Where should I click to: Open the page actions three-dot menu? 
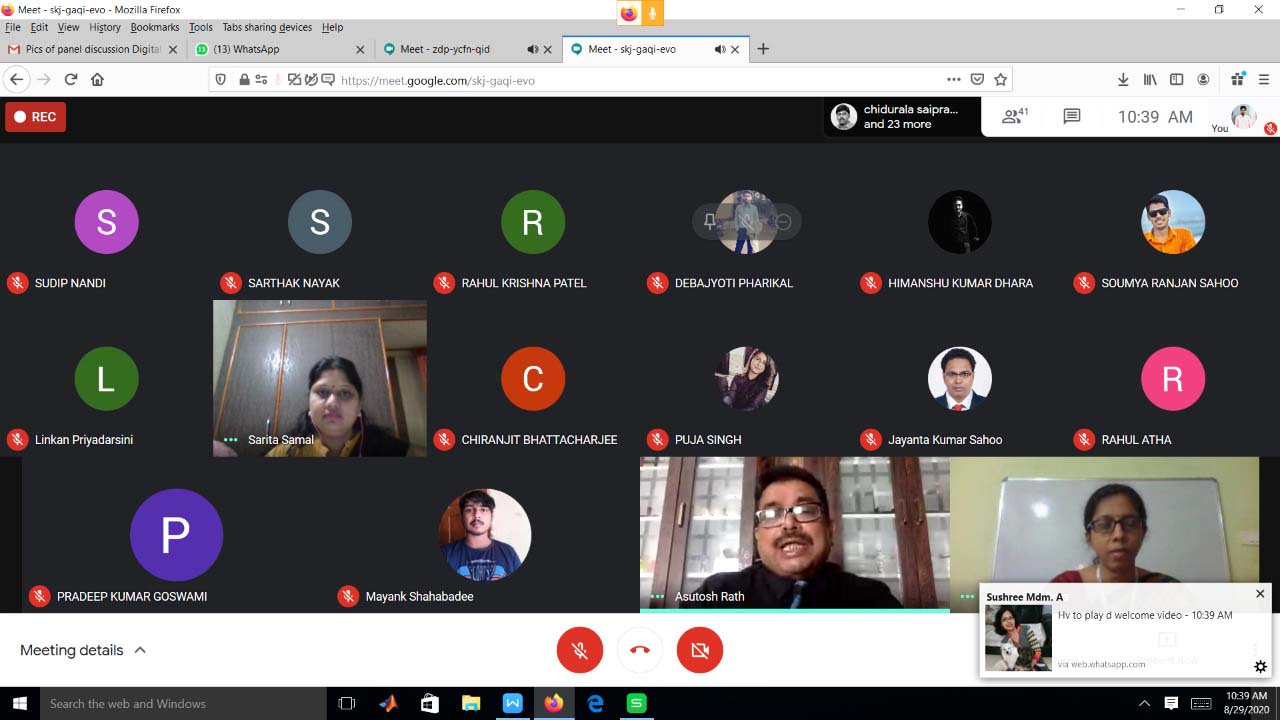coord(953,80)
